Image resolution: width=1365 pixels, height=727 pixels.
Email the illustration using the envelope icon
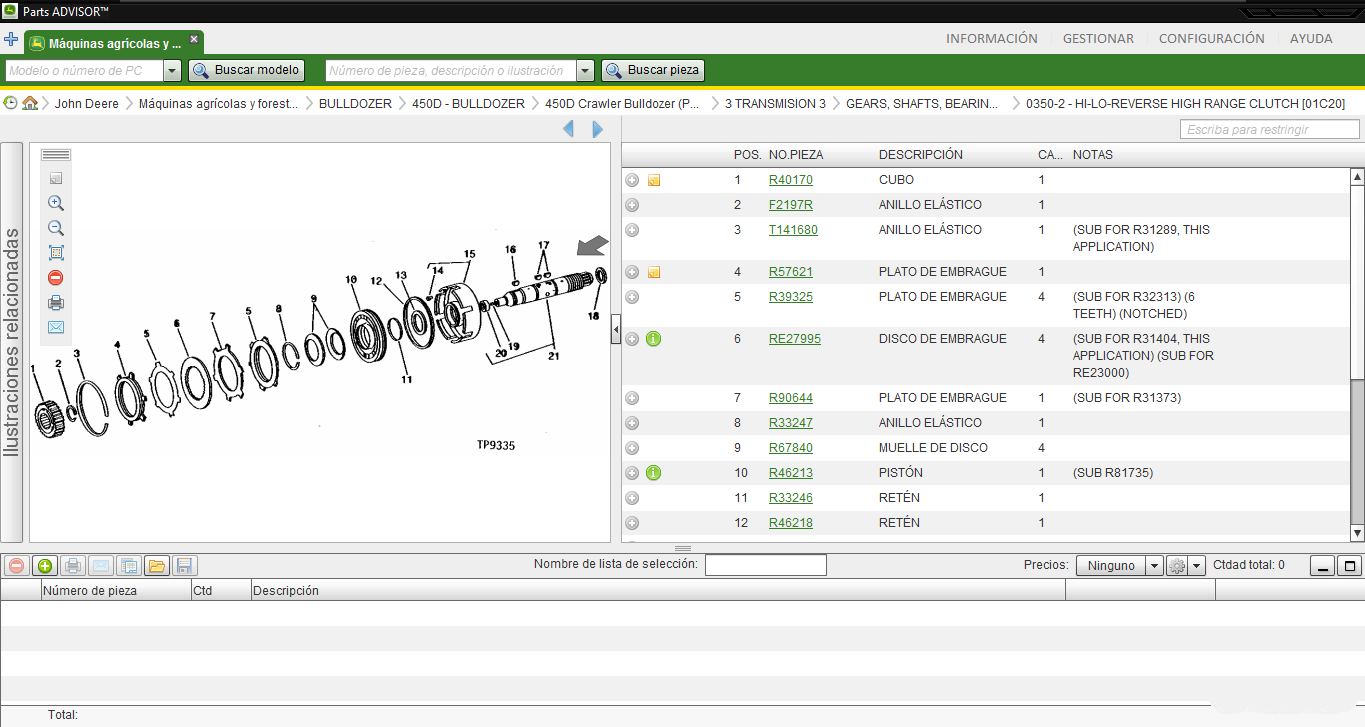tap(56, 327)
